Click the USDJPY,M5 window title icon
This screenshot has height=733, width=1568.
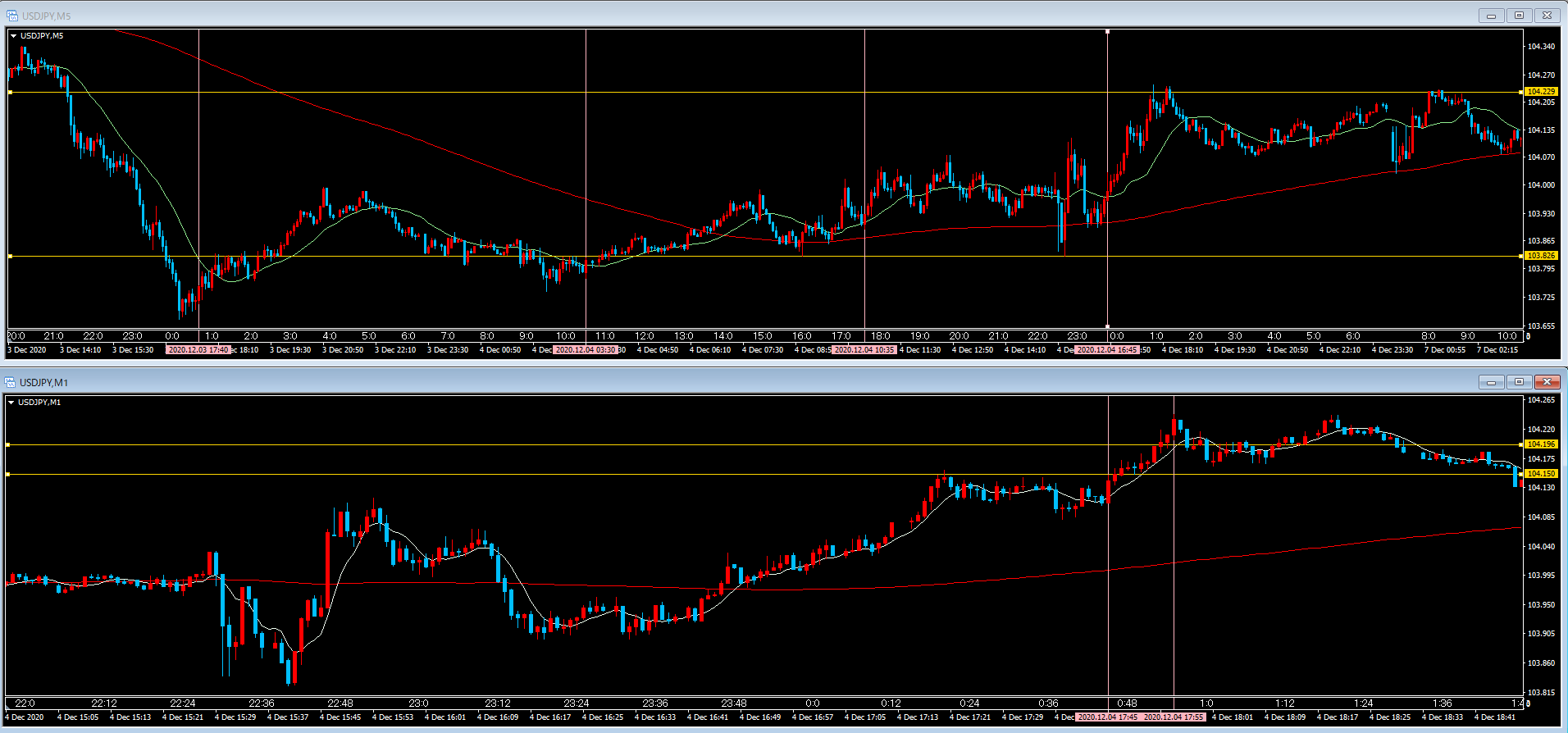click(x=11, y=16)
